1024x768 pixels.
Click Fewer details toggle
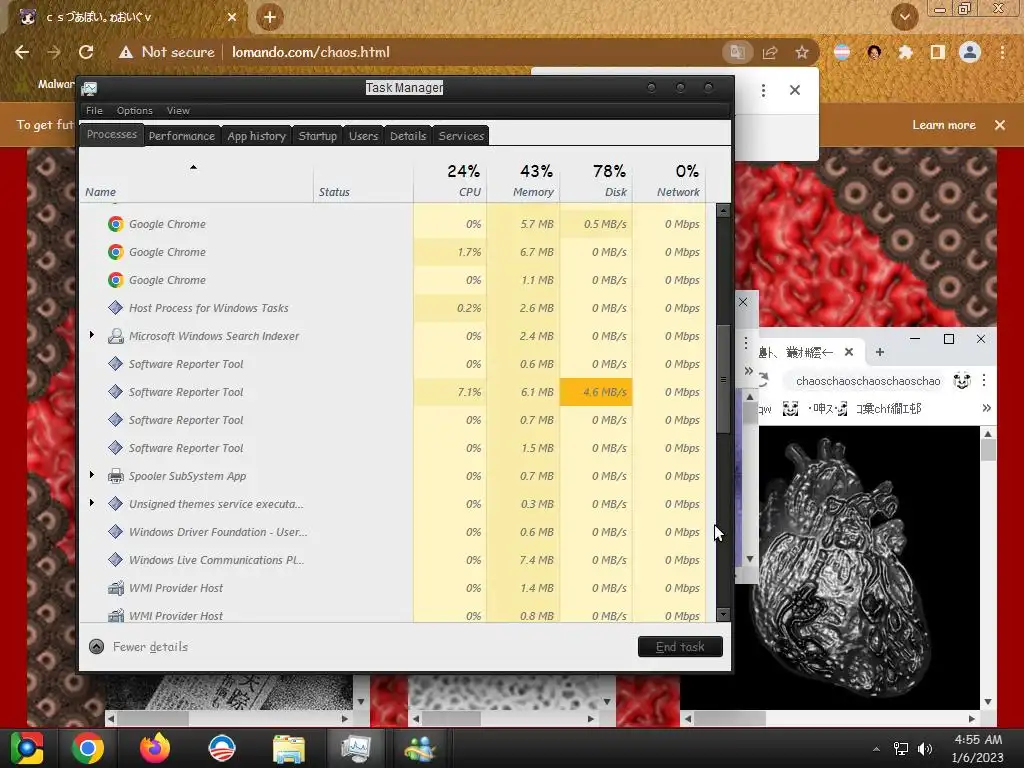click(x=138, y=647)
